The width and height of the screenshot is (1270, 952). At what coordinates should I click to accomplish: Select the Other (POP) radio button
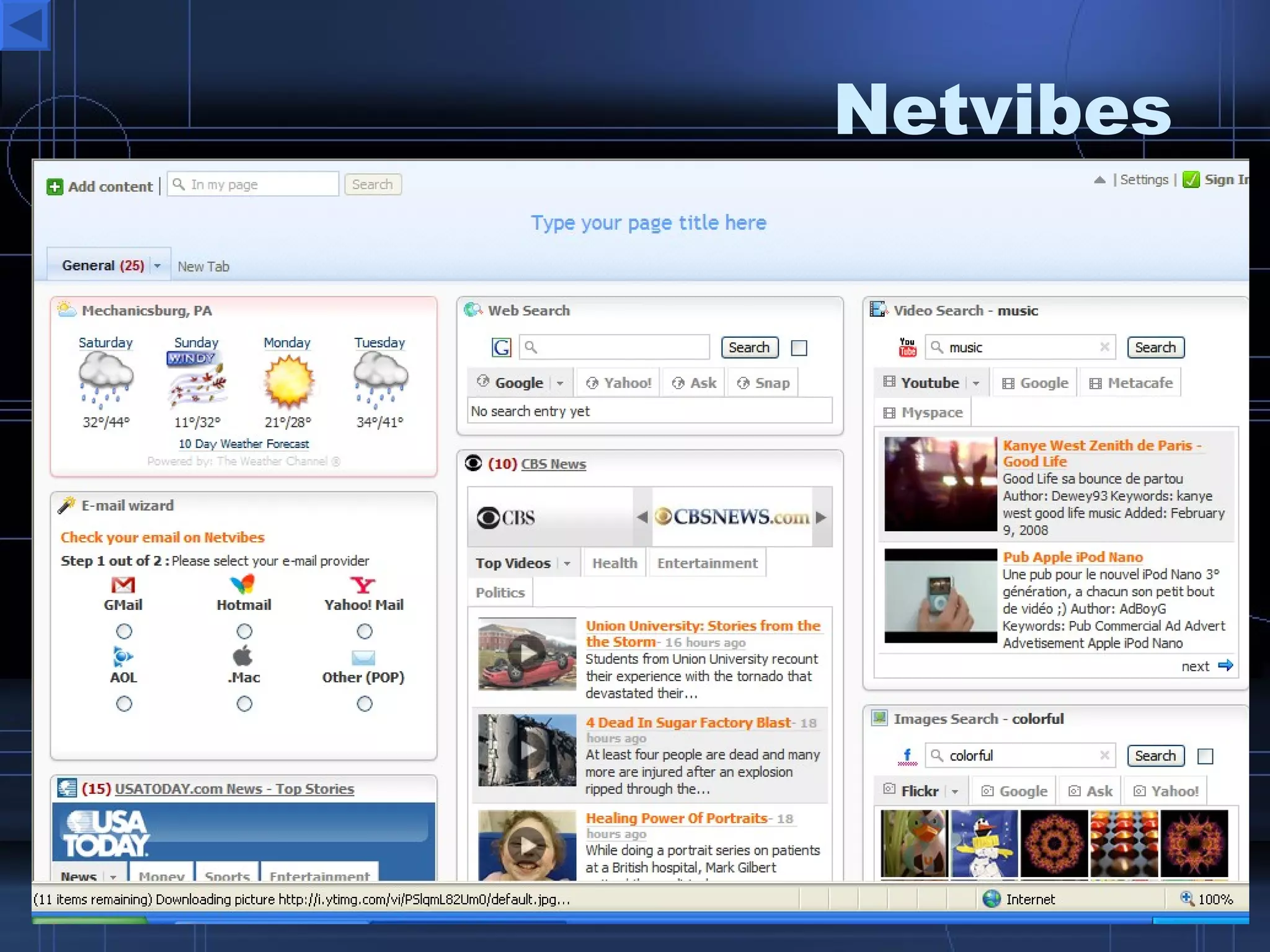coord(365,704)
